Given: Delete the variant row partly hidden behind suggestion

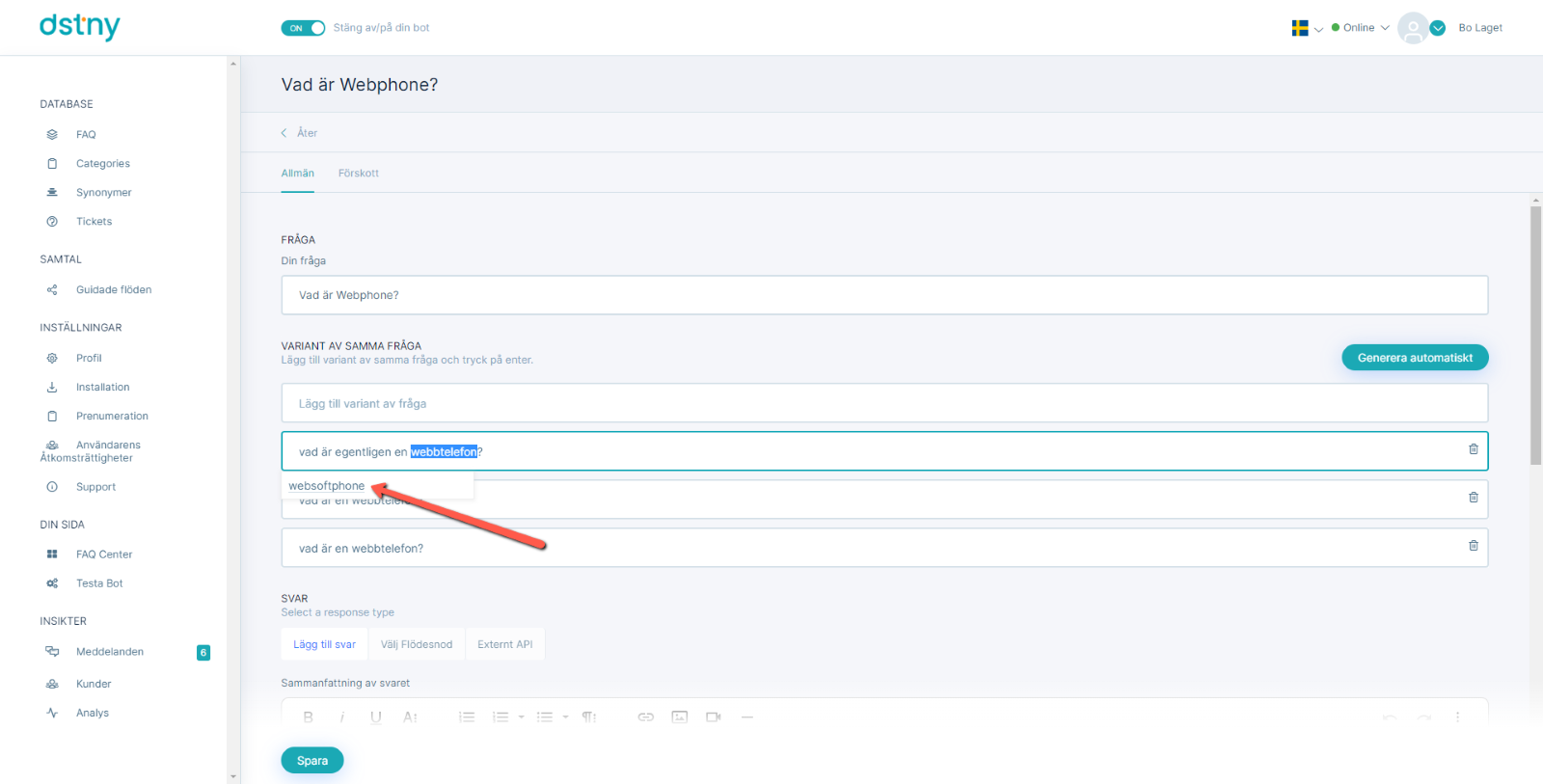Looking at the screenshot, I should coord(1473,498).
